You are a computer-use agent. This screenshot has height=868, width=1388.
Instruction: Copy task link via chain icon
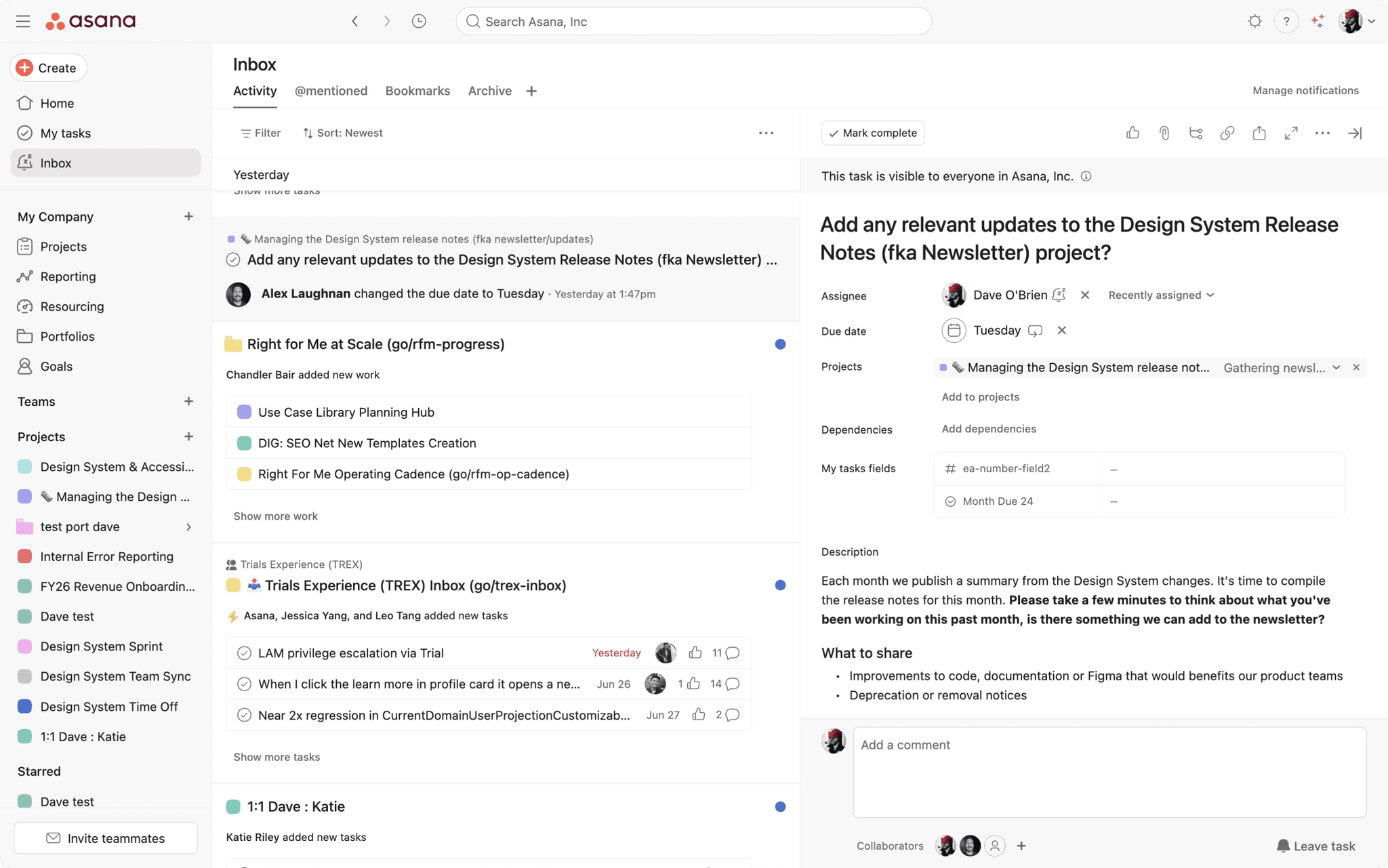click(1227, 133)
